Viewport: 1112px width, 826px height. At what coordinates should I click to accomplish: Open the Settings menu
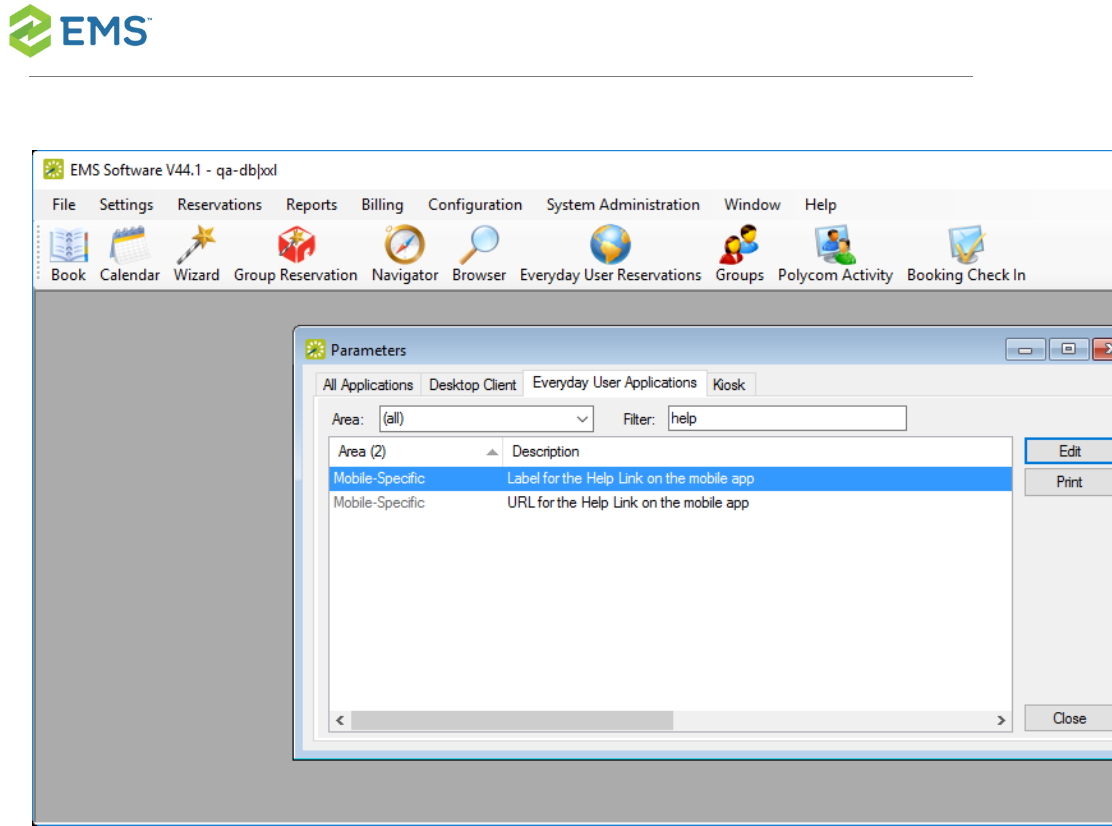pos(126,205)
